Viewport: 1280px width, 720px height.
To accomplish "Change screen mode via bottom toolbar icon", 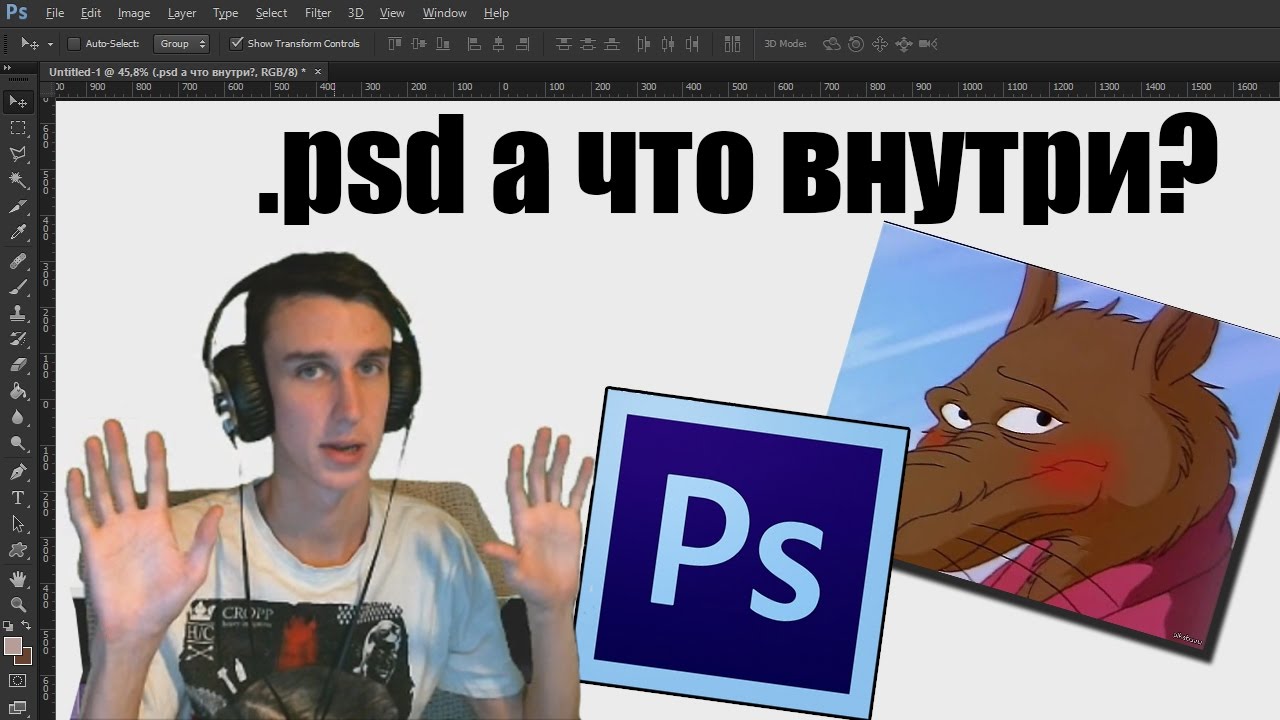I will (18, 707).
